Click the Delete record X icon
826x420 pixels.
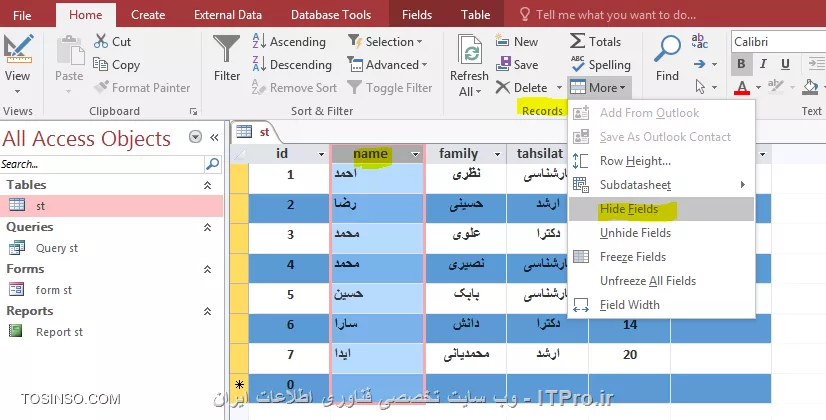coord(503,87)
